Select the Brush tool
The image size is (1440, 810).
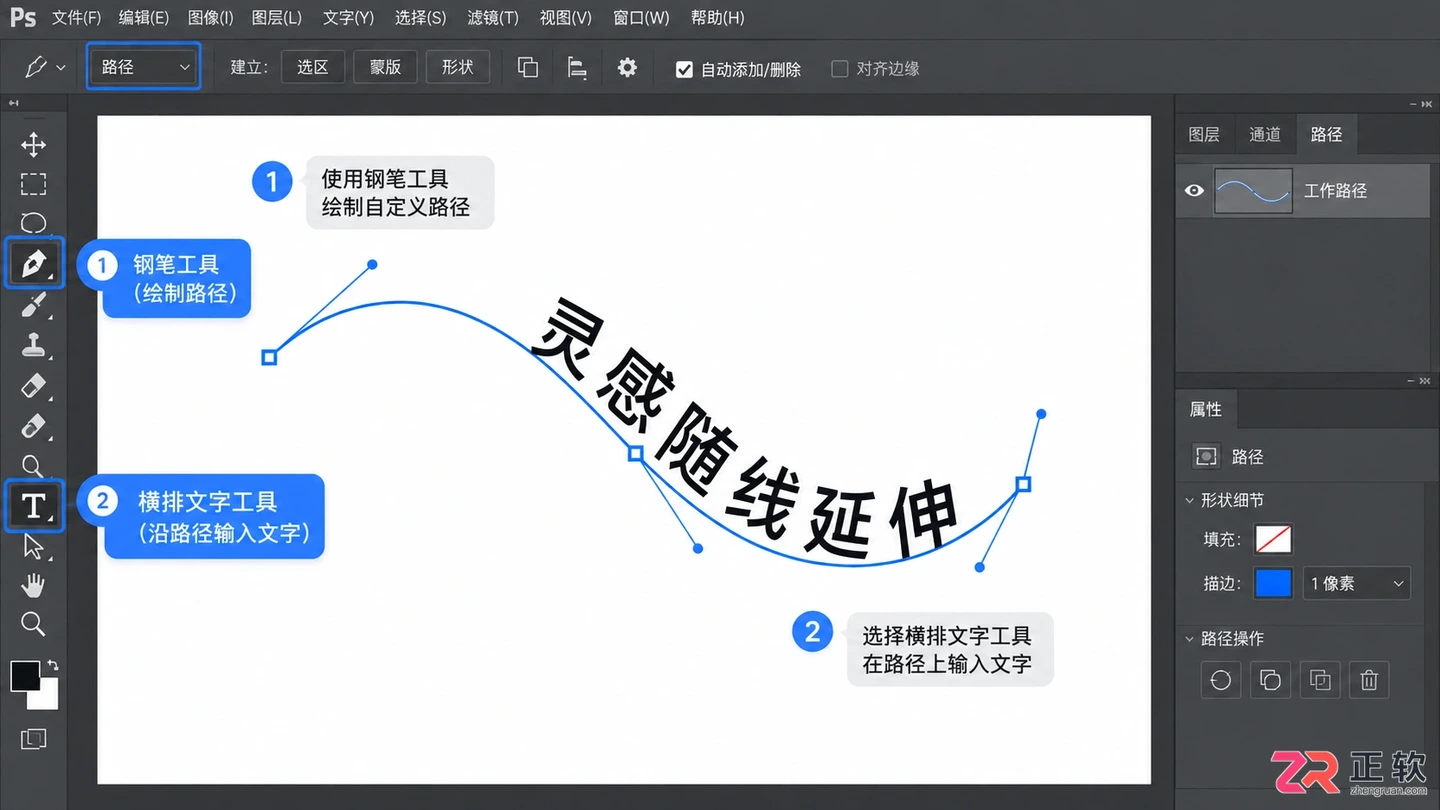pyautogui.click(x=34, y=305)
